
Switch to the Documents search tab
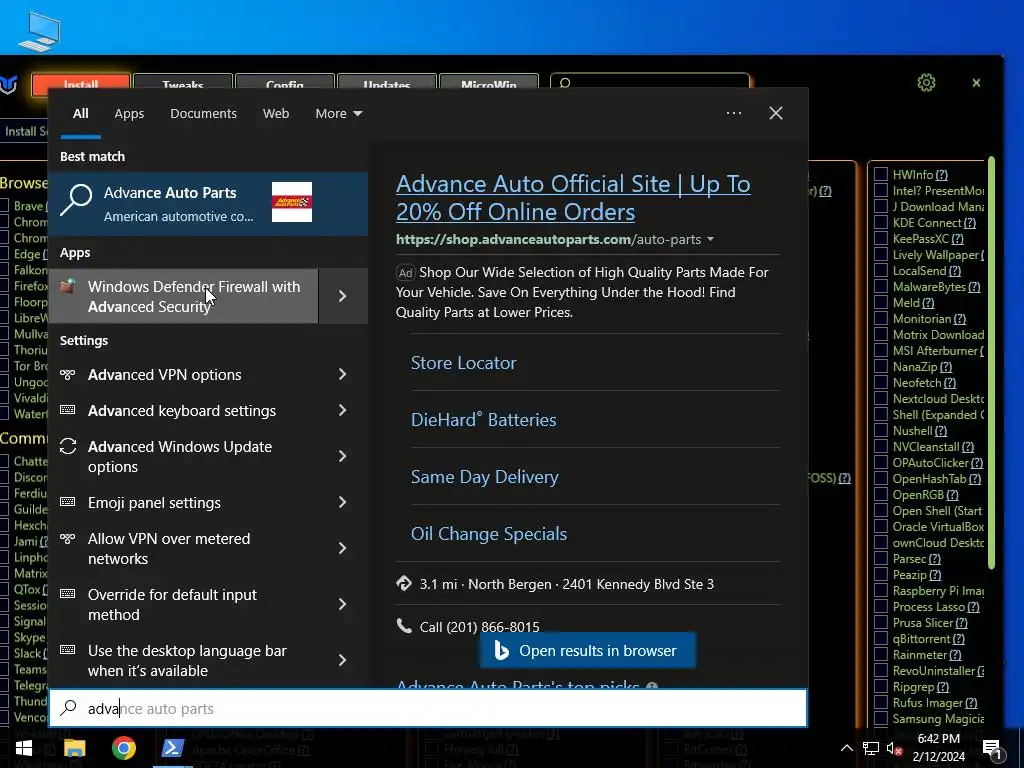point(203,113)
